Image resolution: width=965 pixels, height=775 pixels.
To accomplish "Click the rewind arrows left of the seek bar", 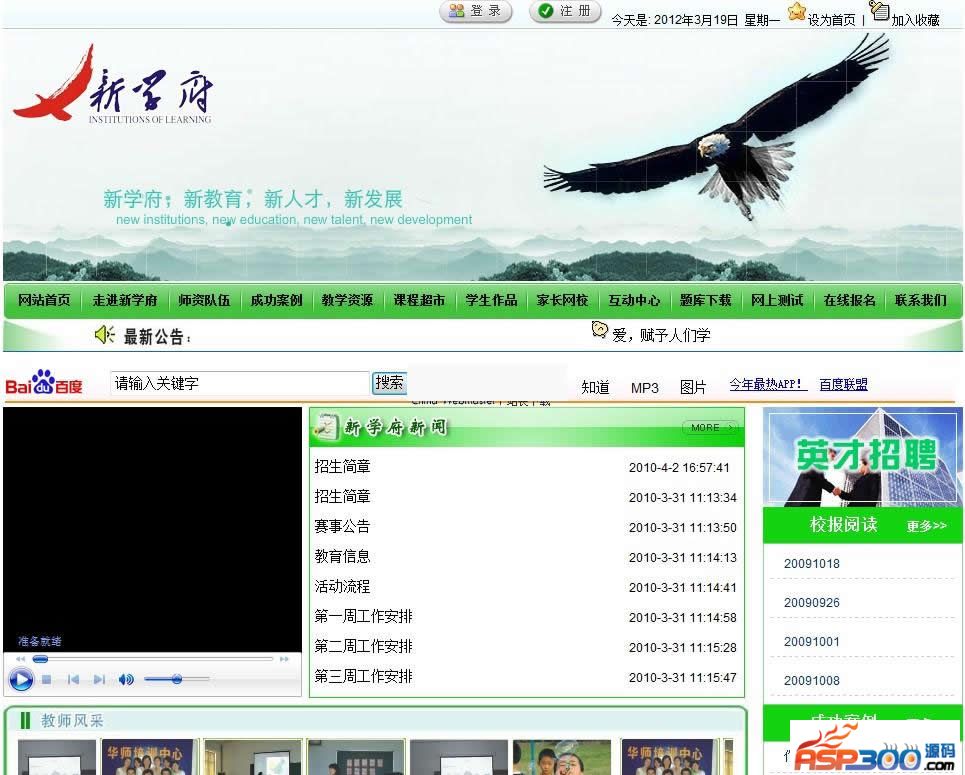I will pyautogui.click(x=20, y=659).
